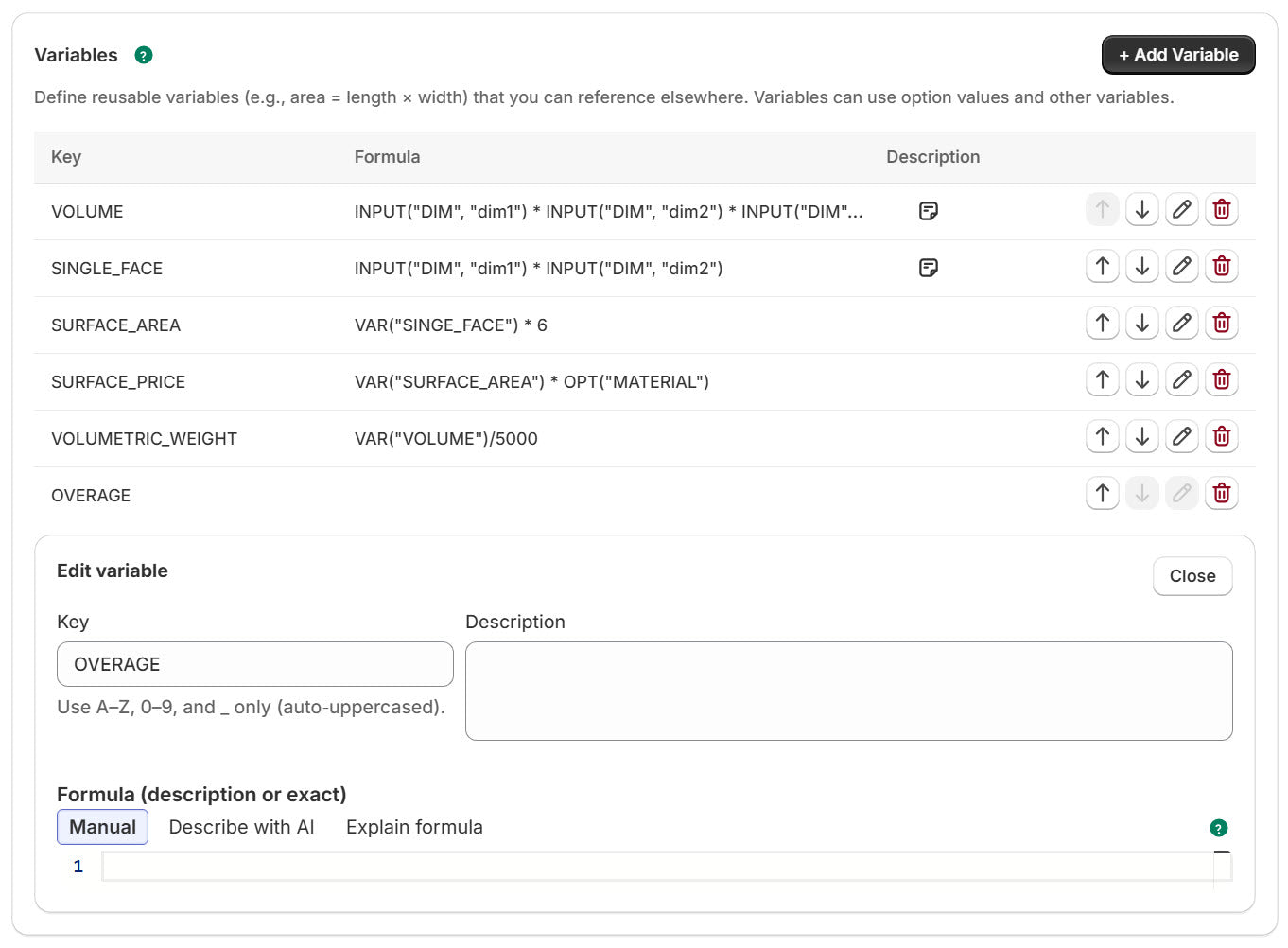Move VOLUME row down with arrow icon
Image resolution: width=1288 pixels, height=948 pixels.
coord(1142,210)
